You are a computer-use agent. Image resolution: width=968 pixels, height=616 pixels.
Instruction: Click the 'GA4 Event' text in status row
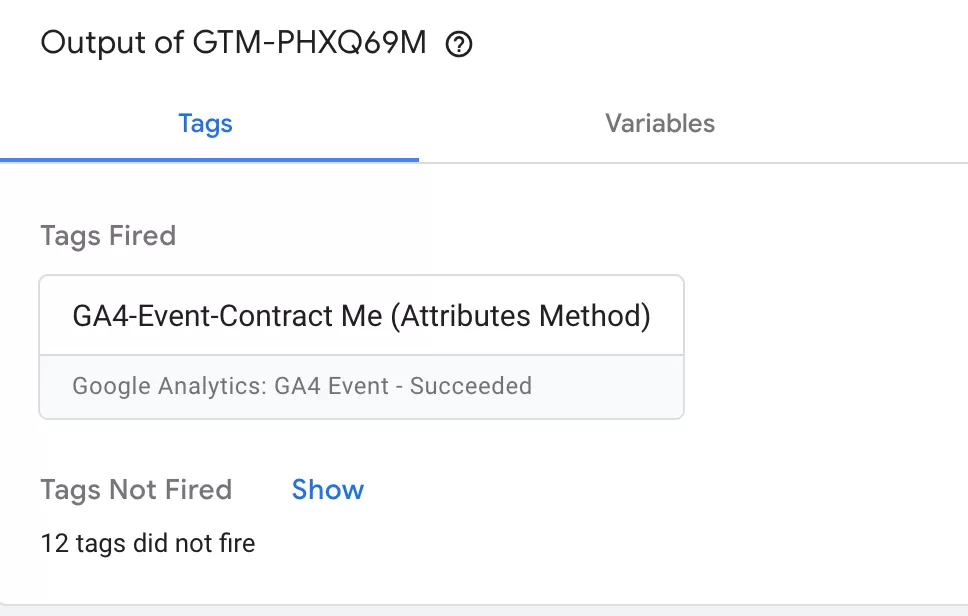[332, 386]
